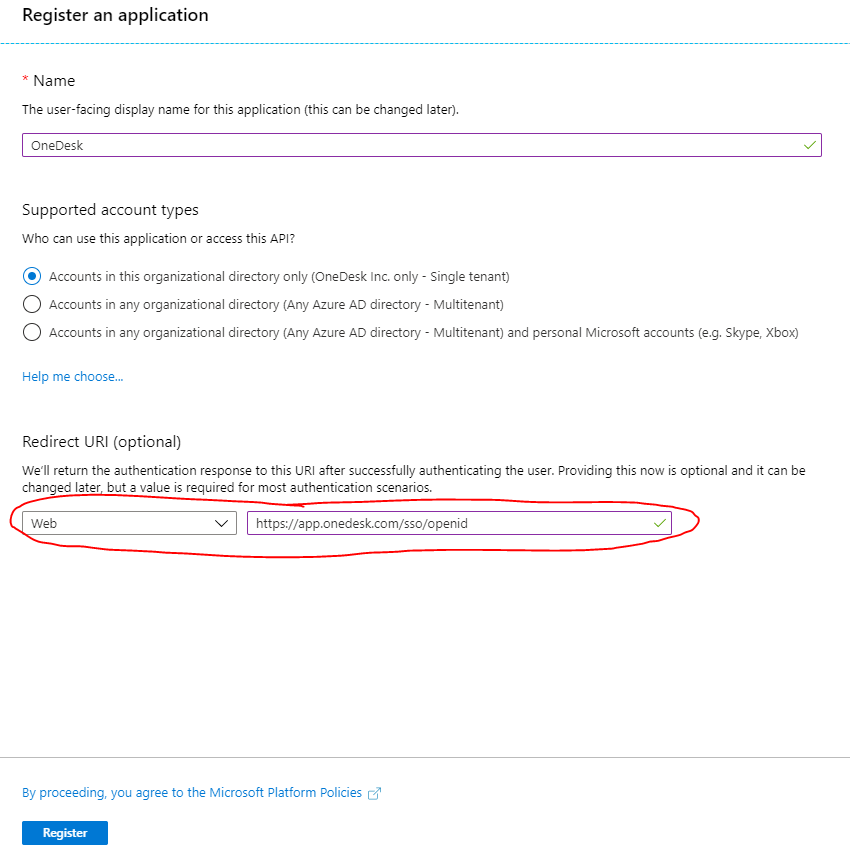
Task: Click the "Supported account types" heading
Action: [111, 210]
